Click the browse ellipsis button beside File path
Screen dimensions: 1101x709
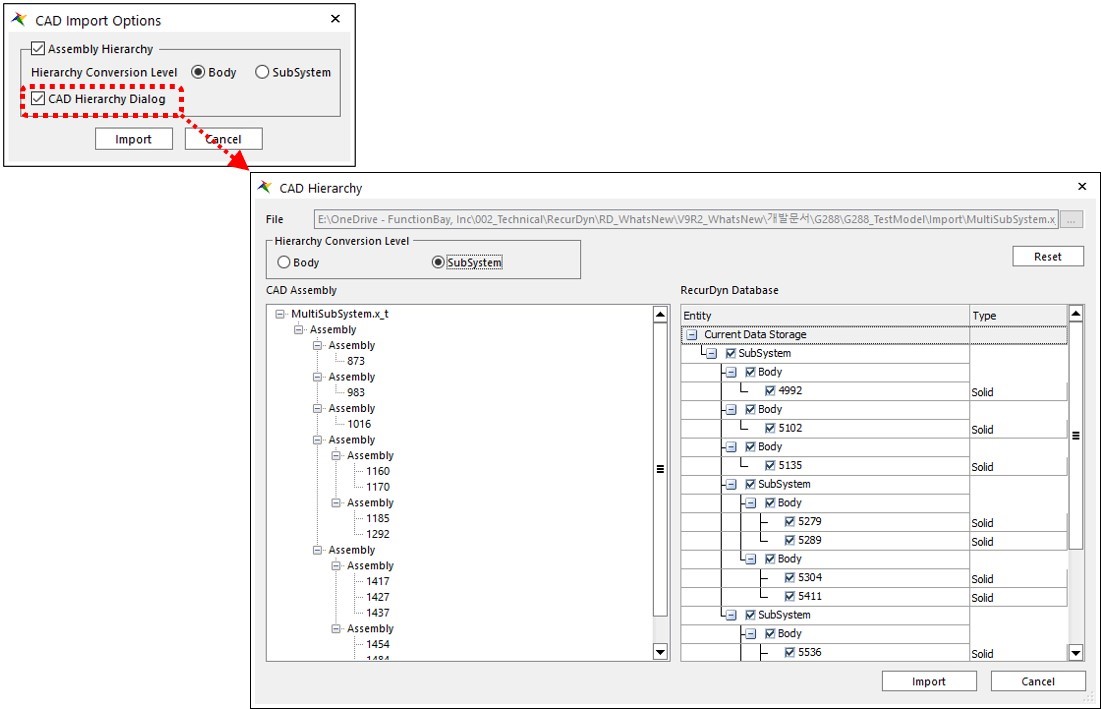coord(1071,220)
